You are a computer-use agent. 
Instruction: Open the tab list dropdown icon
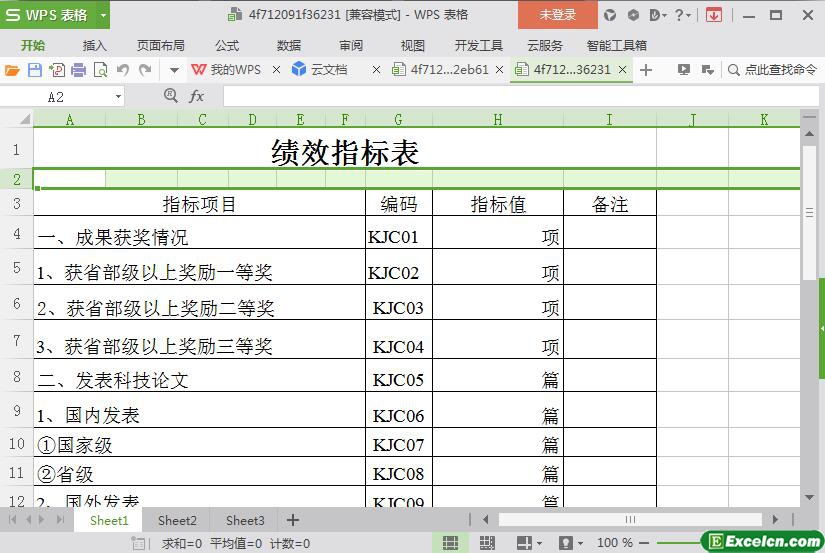coord(708,69)
